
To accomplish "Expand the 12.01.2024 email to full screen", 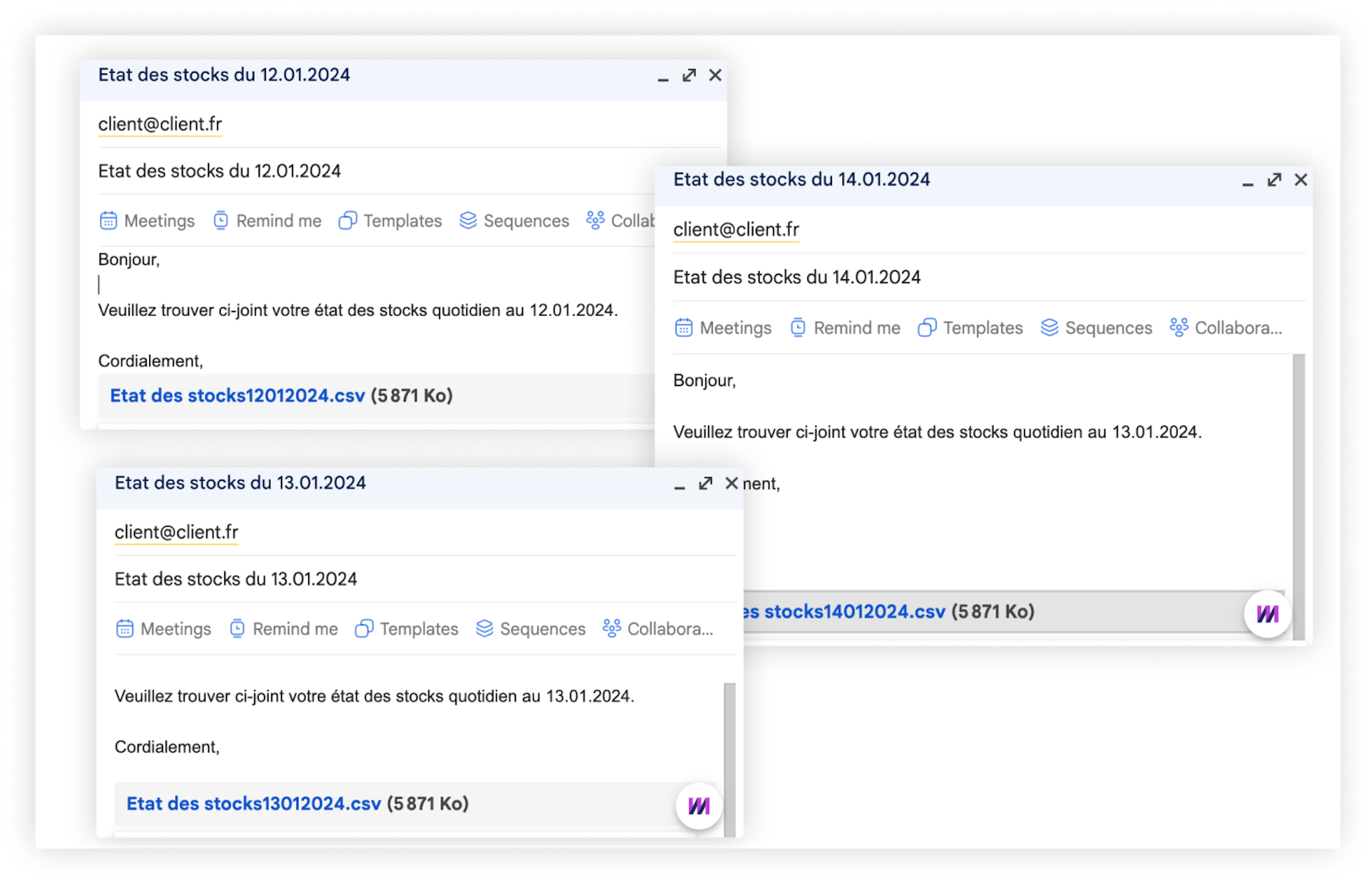I will point(688,75).
